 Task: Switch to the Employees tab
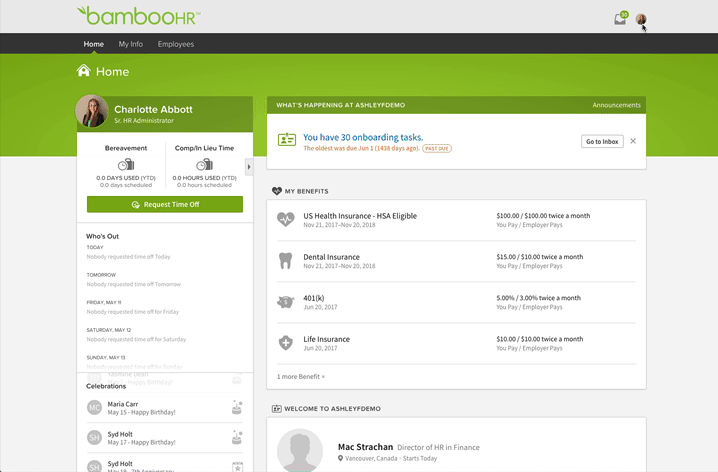pyautogui.click(x=176, y=44)
